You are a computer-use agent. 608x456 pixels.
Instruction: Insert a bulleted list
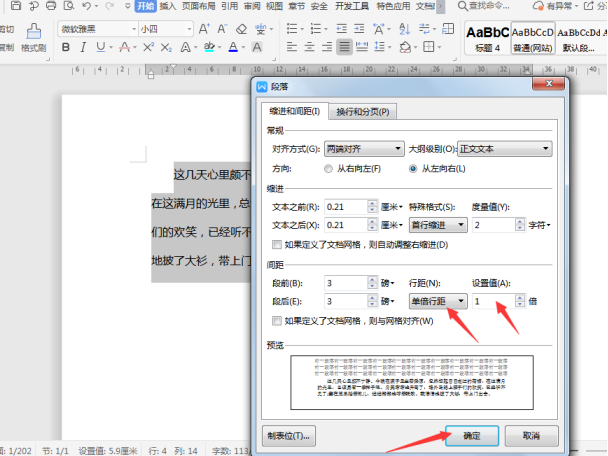point(292,29)
